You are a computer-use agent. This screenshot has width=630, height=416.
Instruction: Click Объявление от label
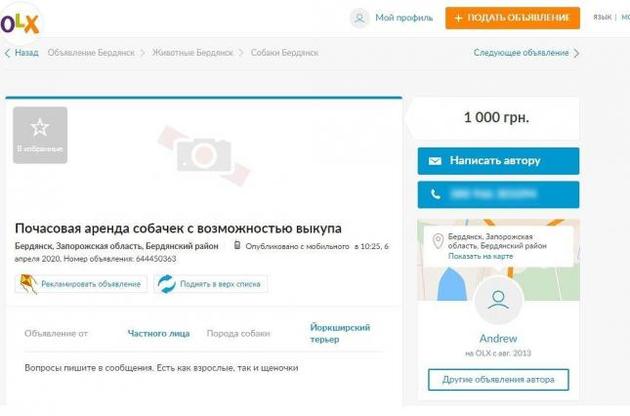[x=56, y=333]
